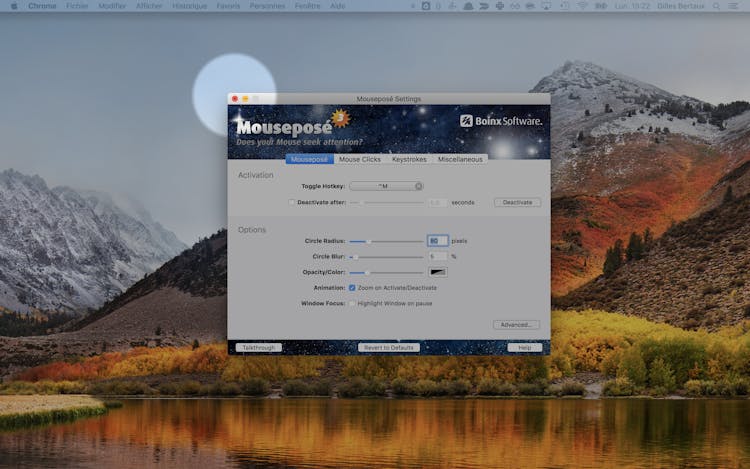This screenshot has height=469, width=750.
Task: Enable the Deactivate after checkbox
Action: pos(292,202)
